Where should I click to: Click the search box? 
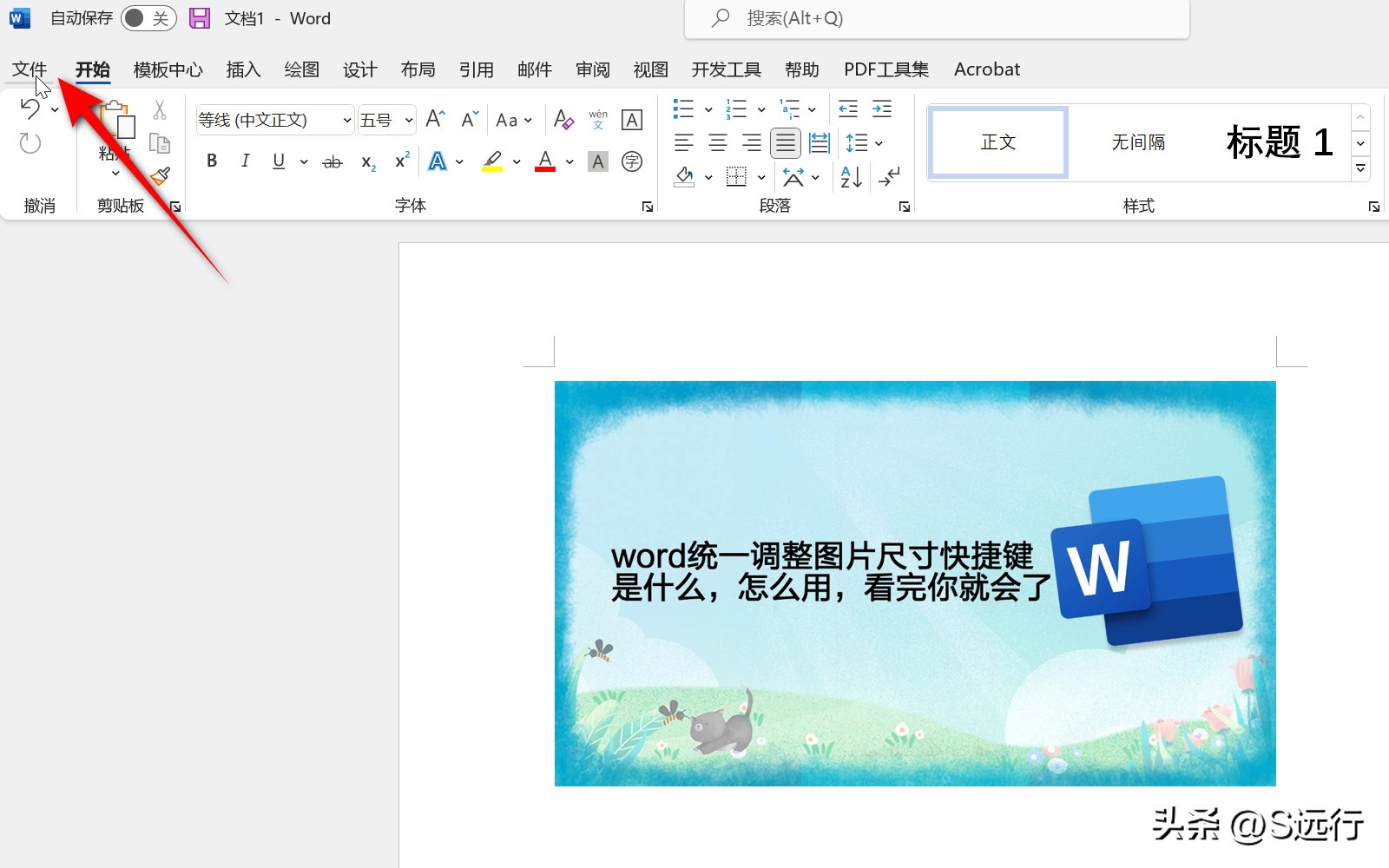(x=937, y=19)
